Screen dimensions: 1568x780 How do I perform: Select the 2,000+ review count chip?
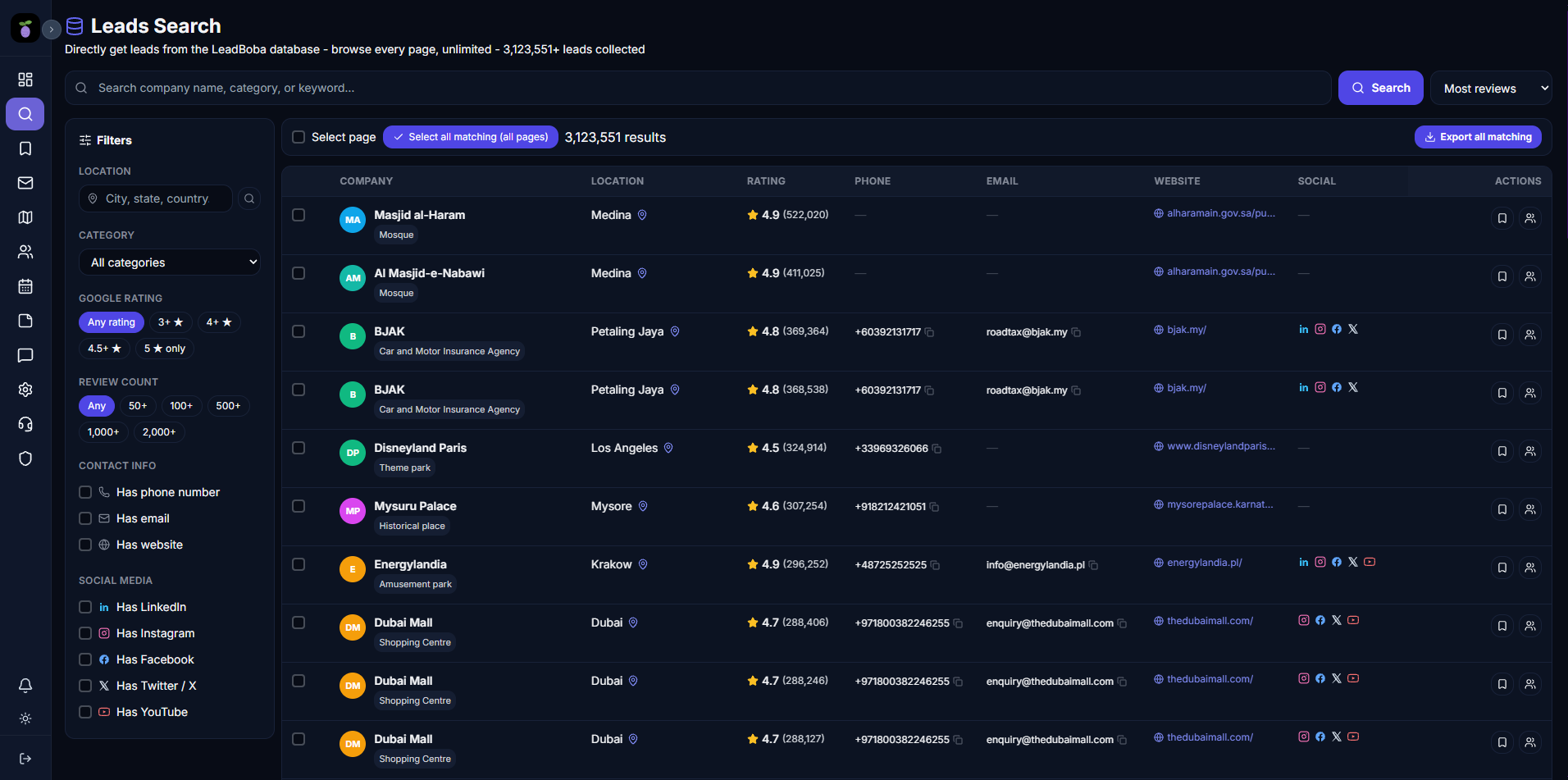tap(159, 432)
